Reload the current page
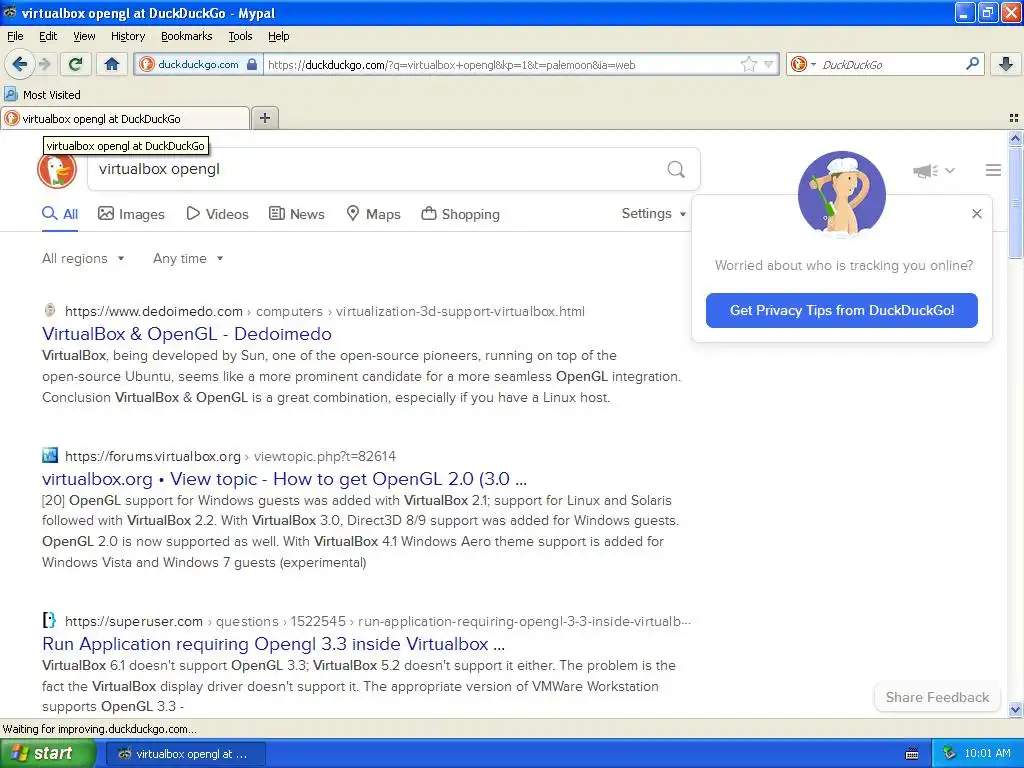This screenshot has height=768, width=1024. click(x=76, y=64)
